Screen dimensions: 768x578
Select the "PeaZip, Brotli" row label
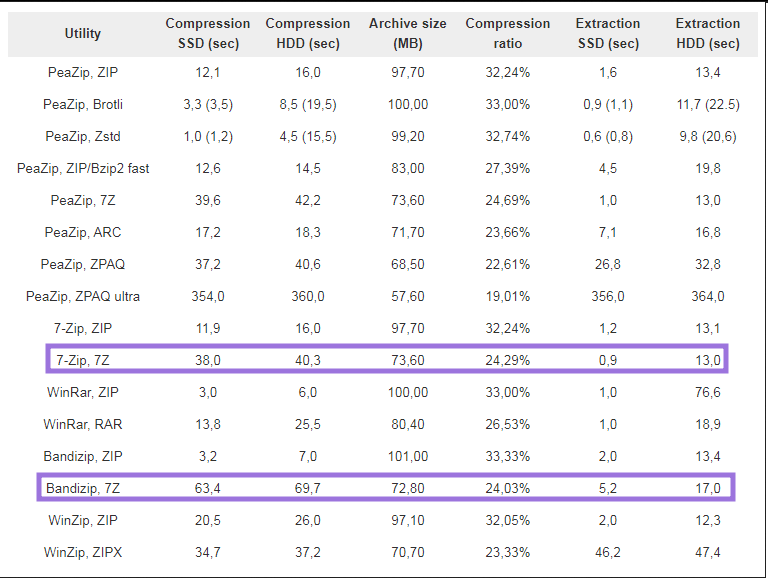[83, 104]
